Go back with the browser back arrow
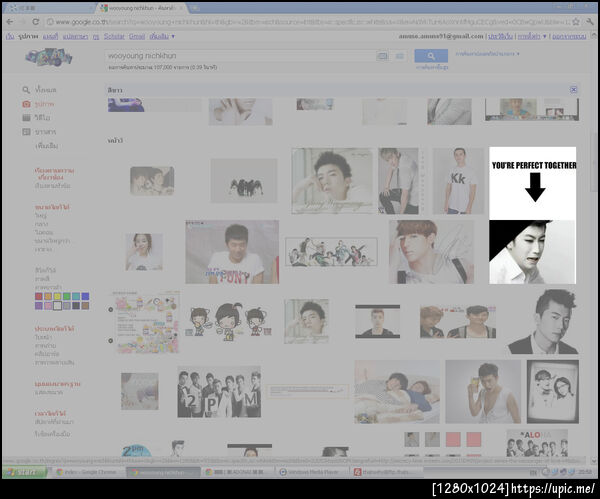Screen dimensions: 600x499 coord(10,22)
